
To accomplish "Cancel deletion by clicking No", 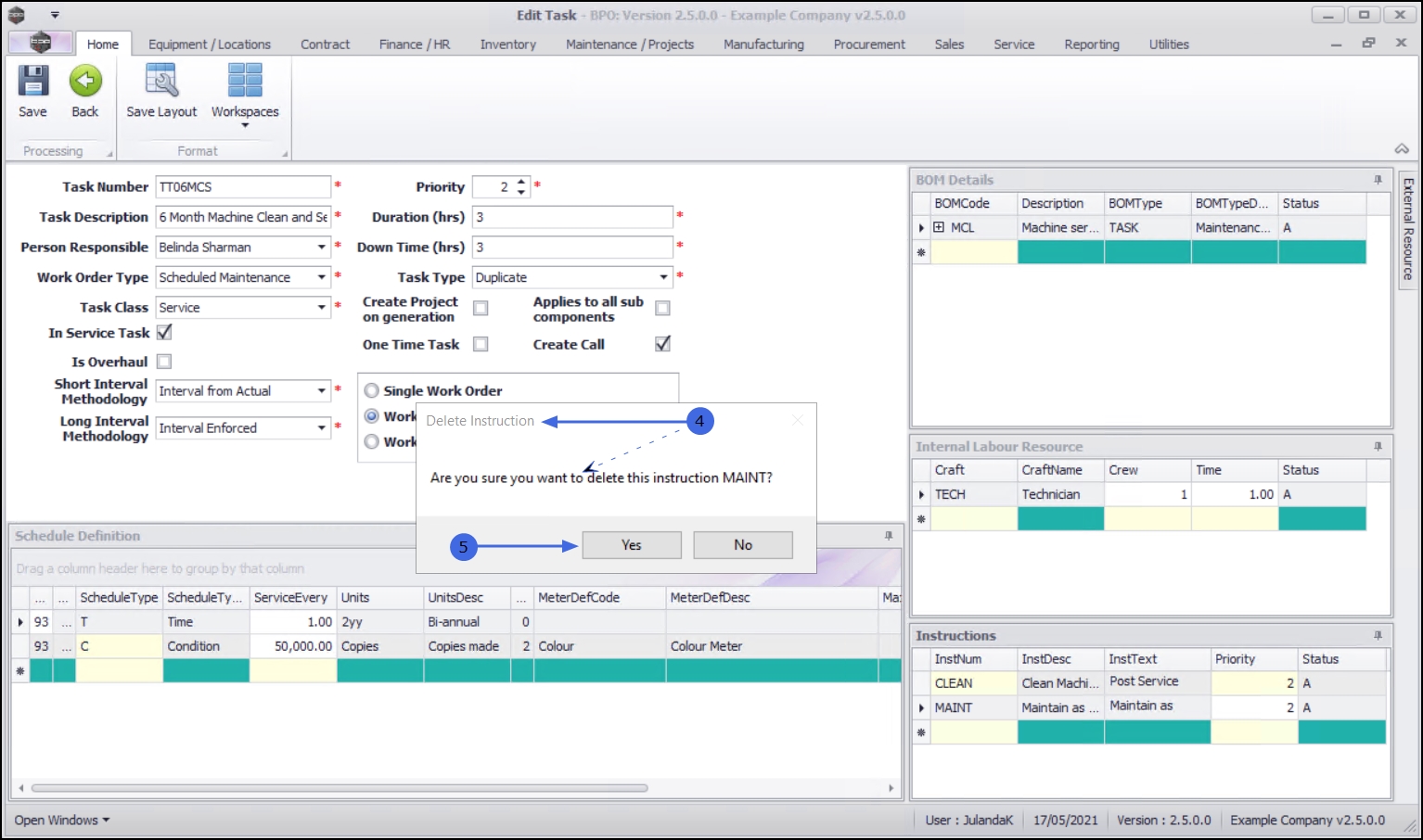I will 743,545.
